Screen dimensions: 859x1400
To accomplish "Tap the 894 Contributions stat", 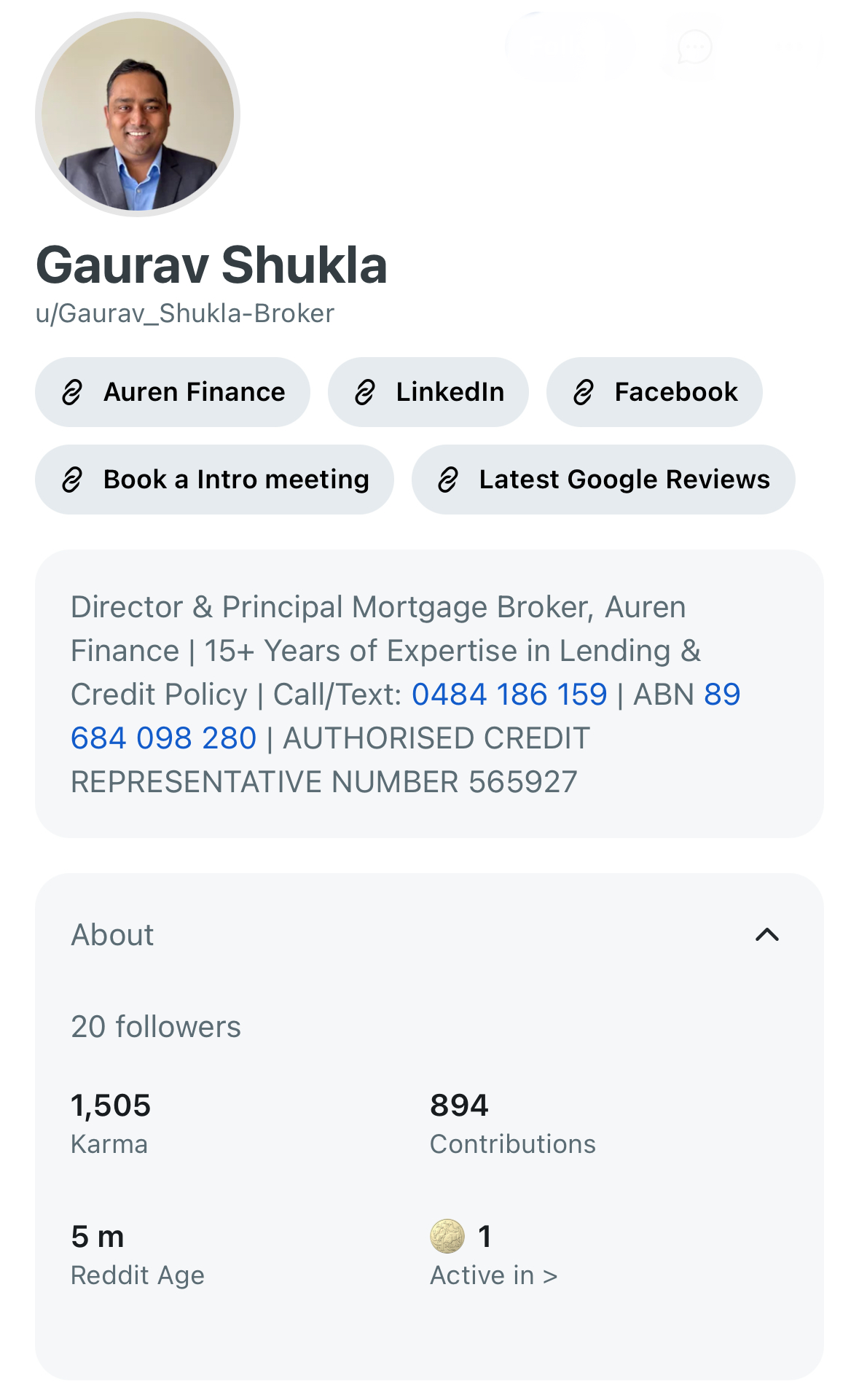I will (513, 1123).
